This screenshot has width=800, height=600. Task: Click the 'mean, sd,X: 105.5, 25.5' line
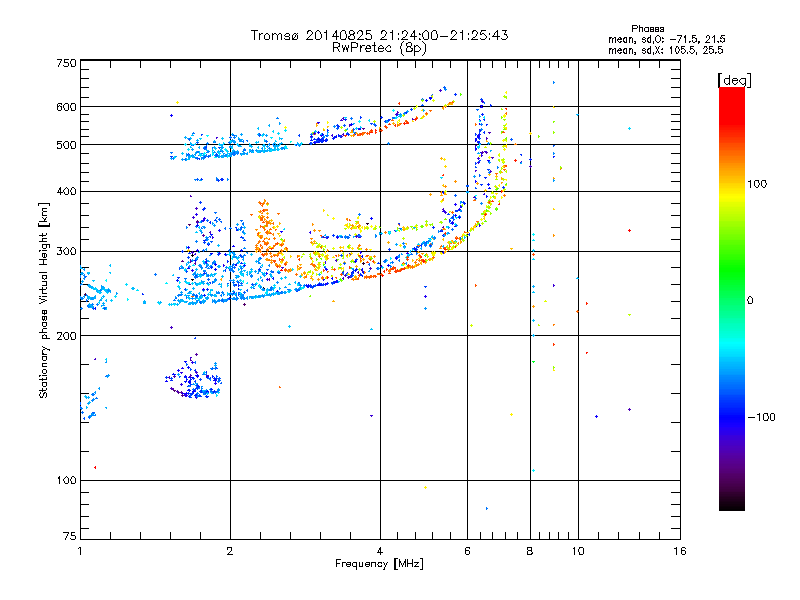pyautogui.click(x=665, y=50)
